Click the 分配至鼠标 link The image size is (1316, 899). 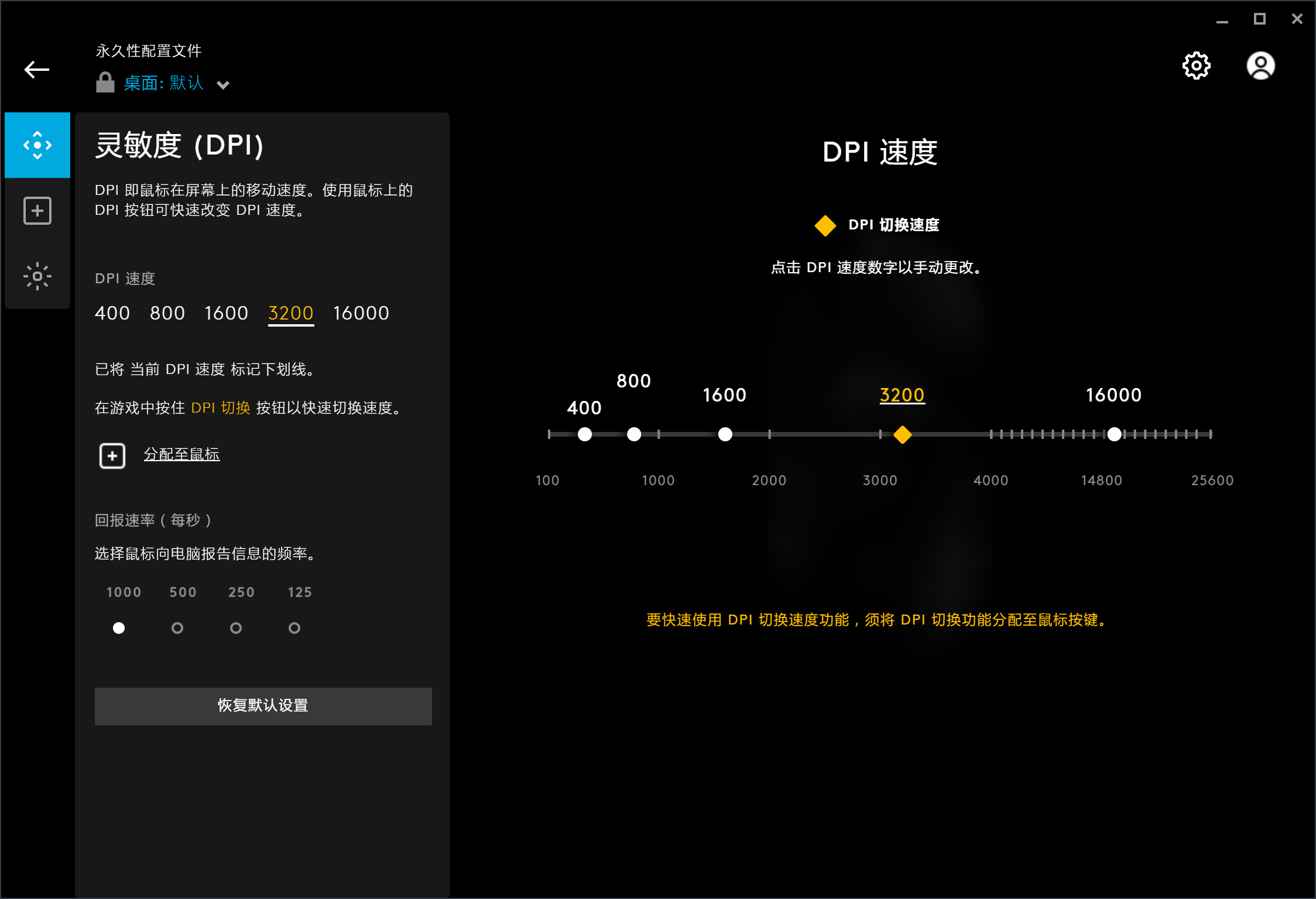[182, 454]
